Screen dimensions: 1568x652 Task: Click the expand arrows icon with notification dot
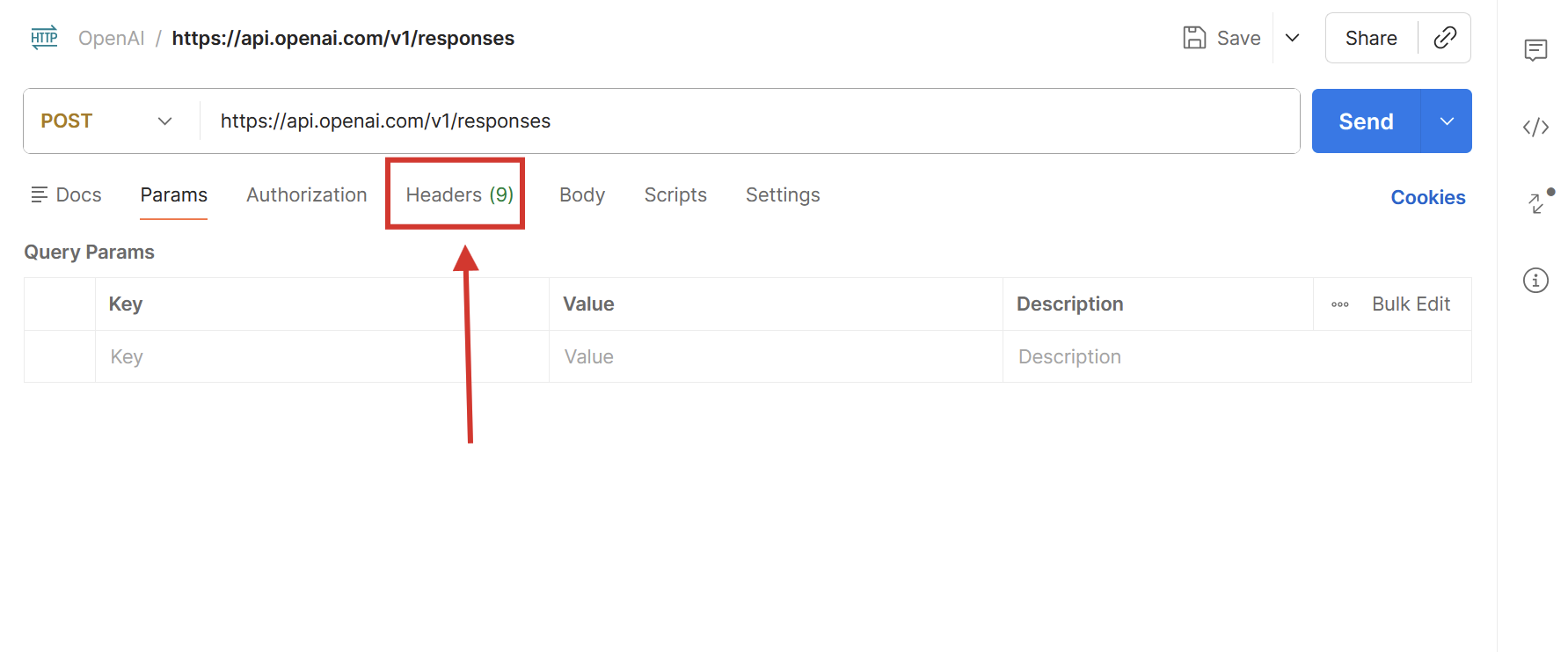point(1535,204)
